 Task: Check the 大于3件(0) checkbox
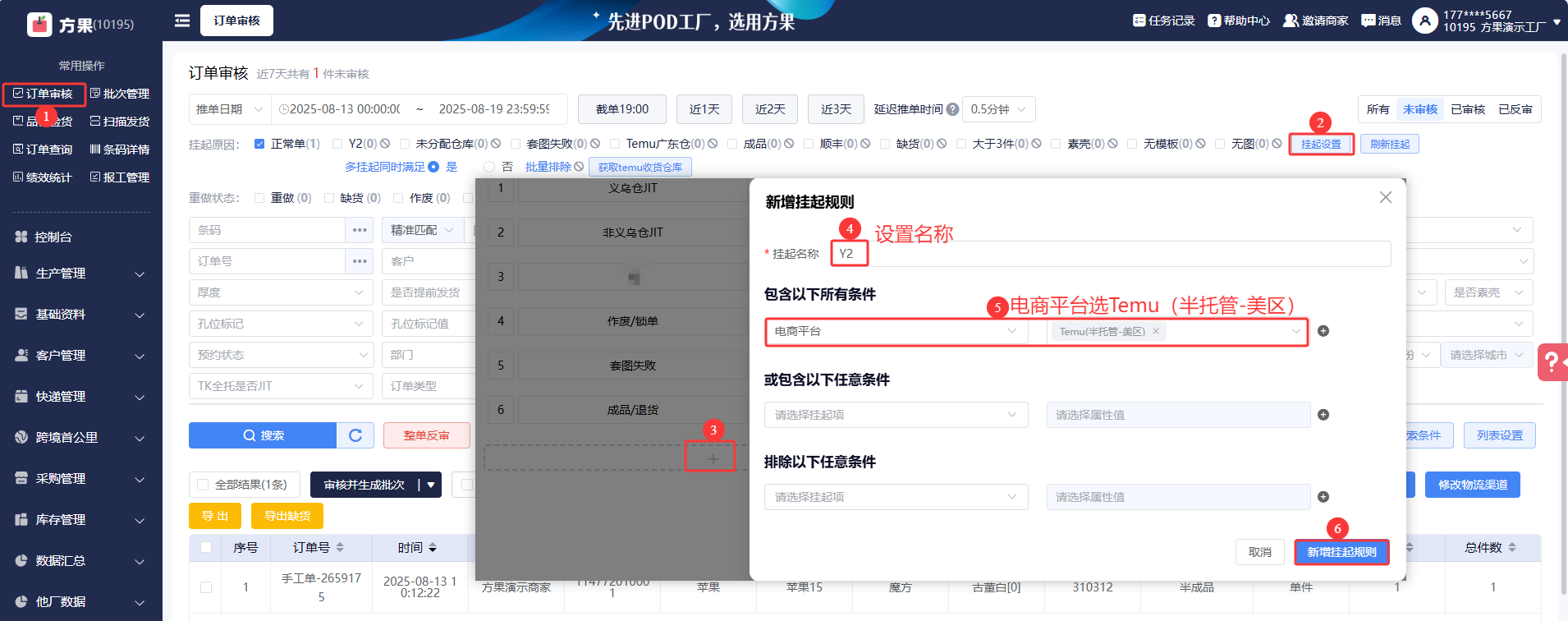click(x=961, y=144)
